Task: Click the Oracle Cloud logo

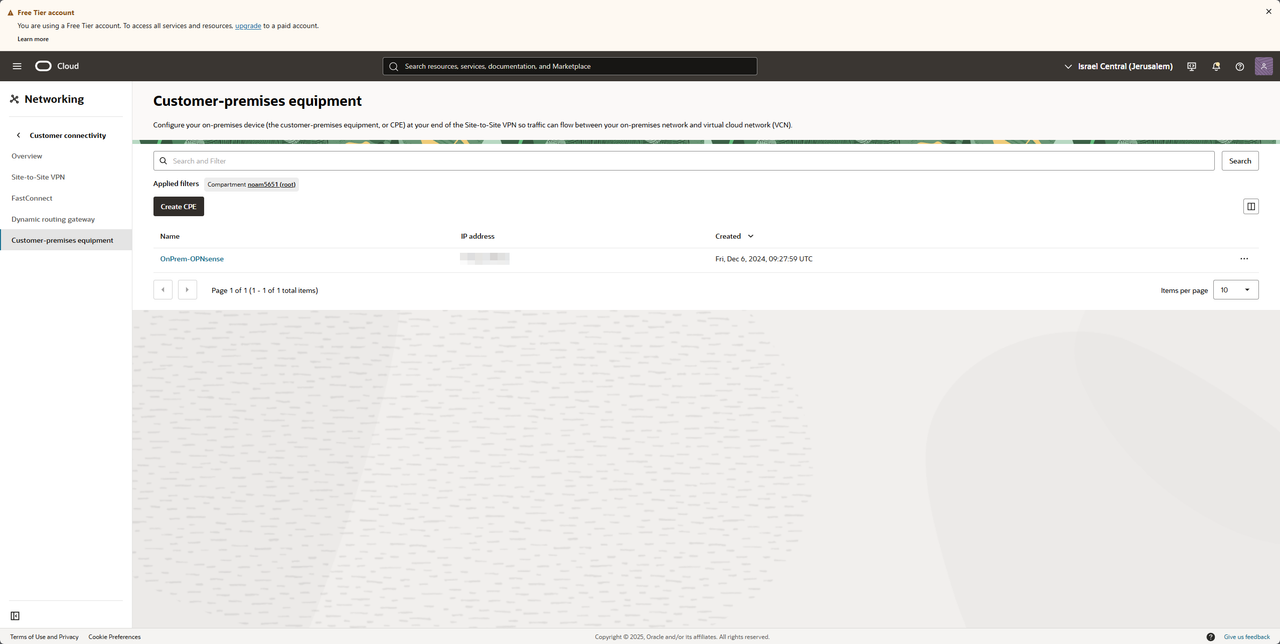Action: tap(57, 66)
